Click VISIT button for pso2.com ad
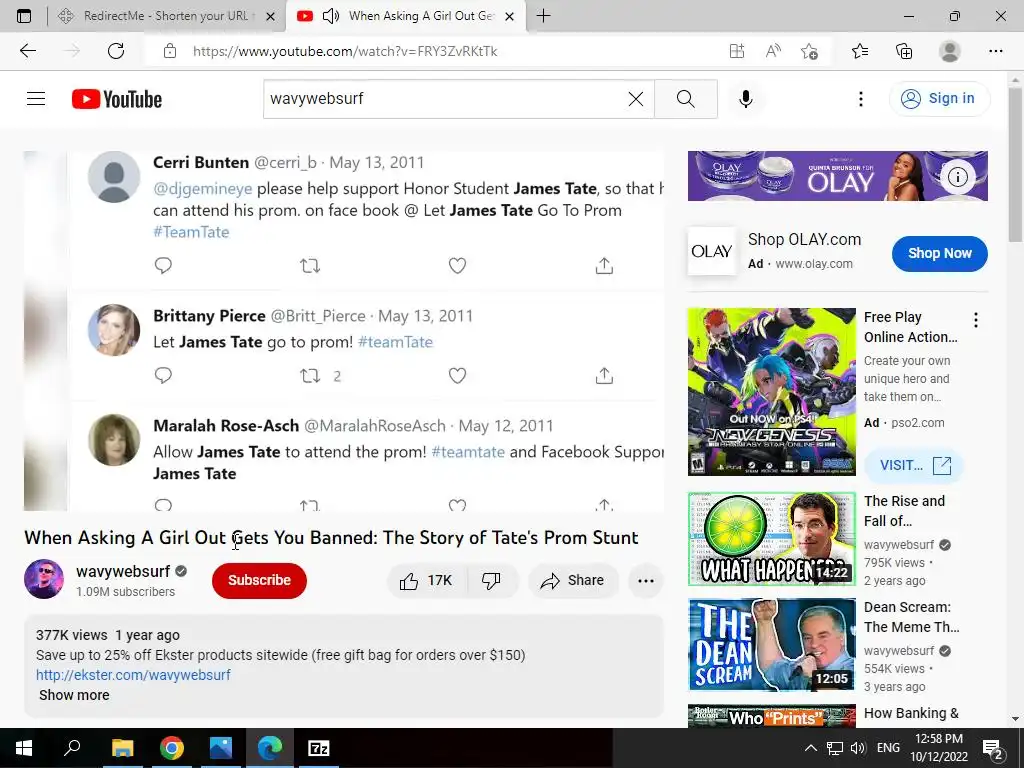 [914, 465]
